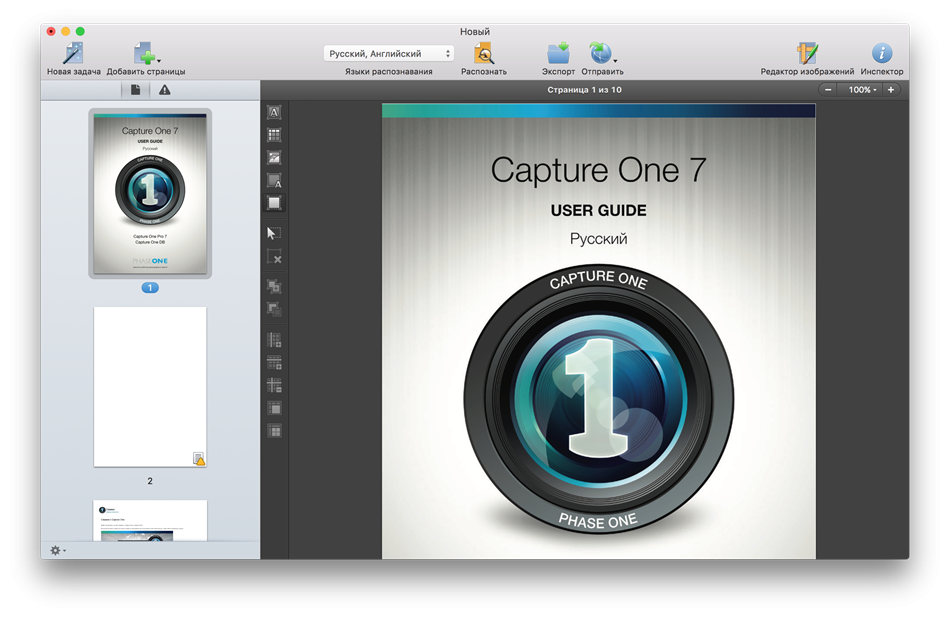The height and width of the screenshot is (617, 950).
Task: Click the delete separator table tool
Action: click(274, 385)
